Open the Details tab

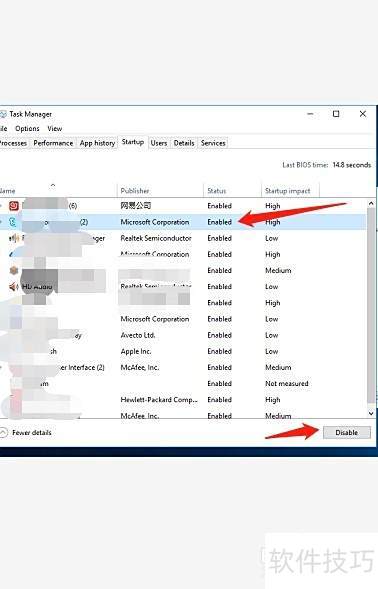184,143
